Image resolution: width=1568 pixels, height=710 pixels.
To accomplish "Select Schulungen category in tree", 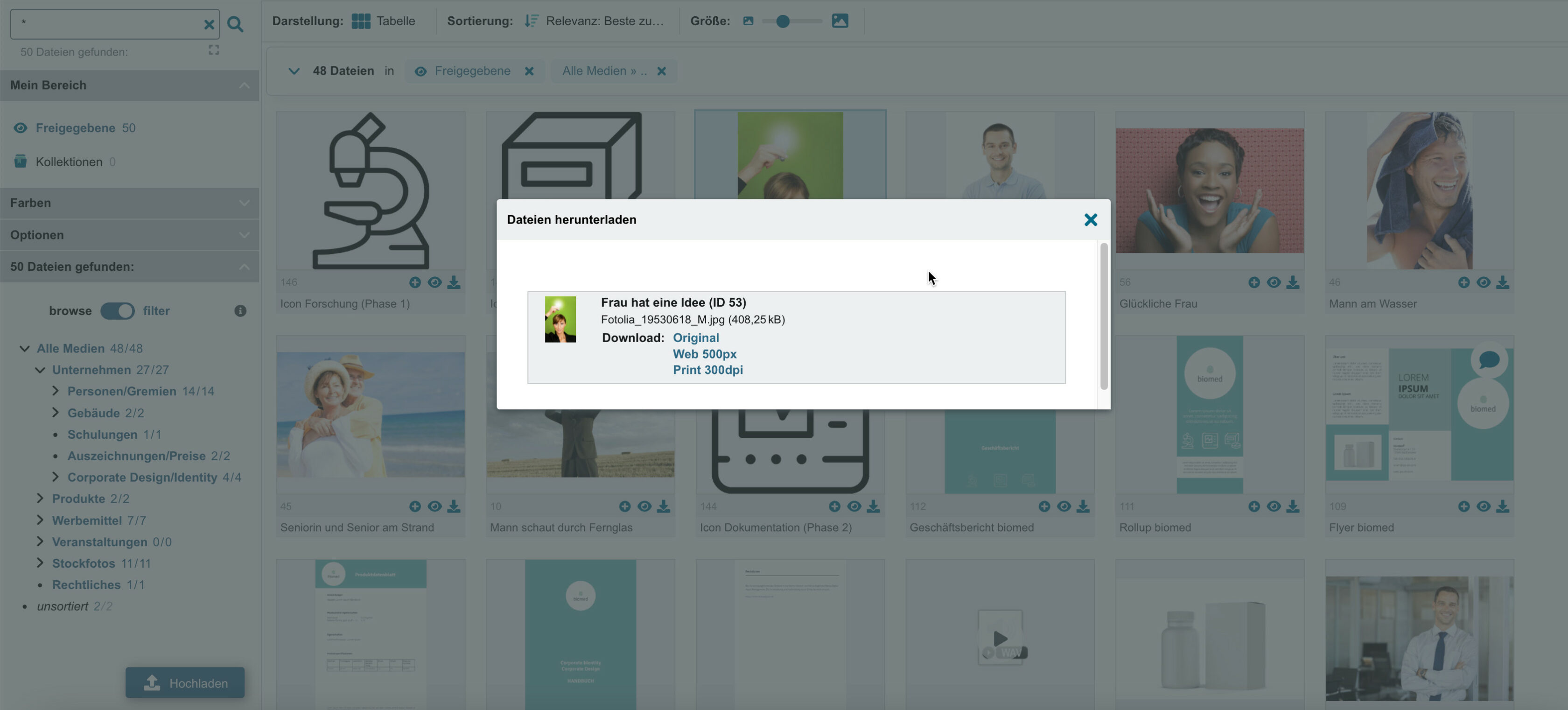I will (x=102, y=435).
